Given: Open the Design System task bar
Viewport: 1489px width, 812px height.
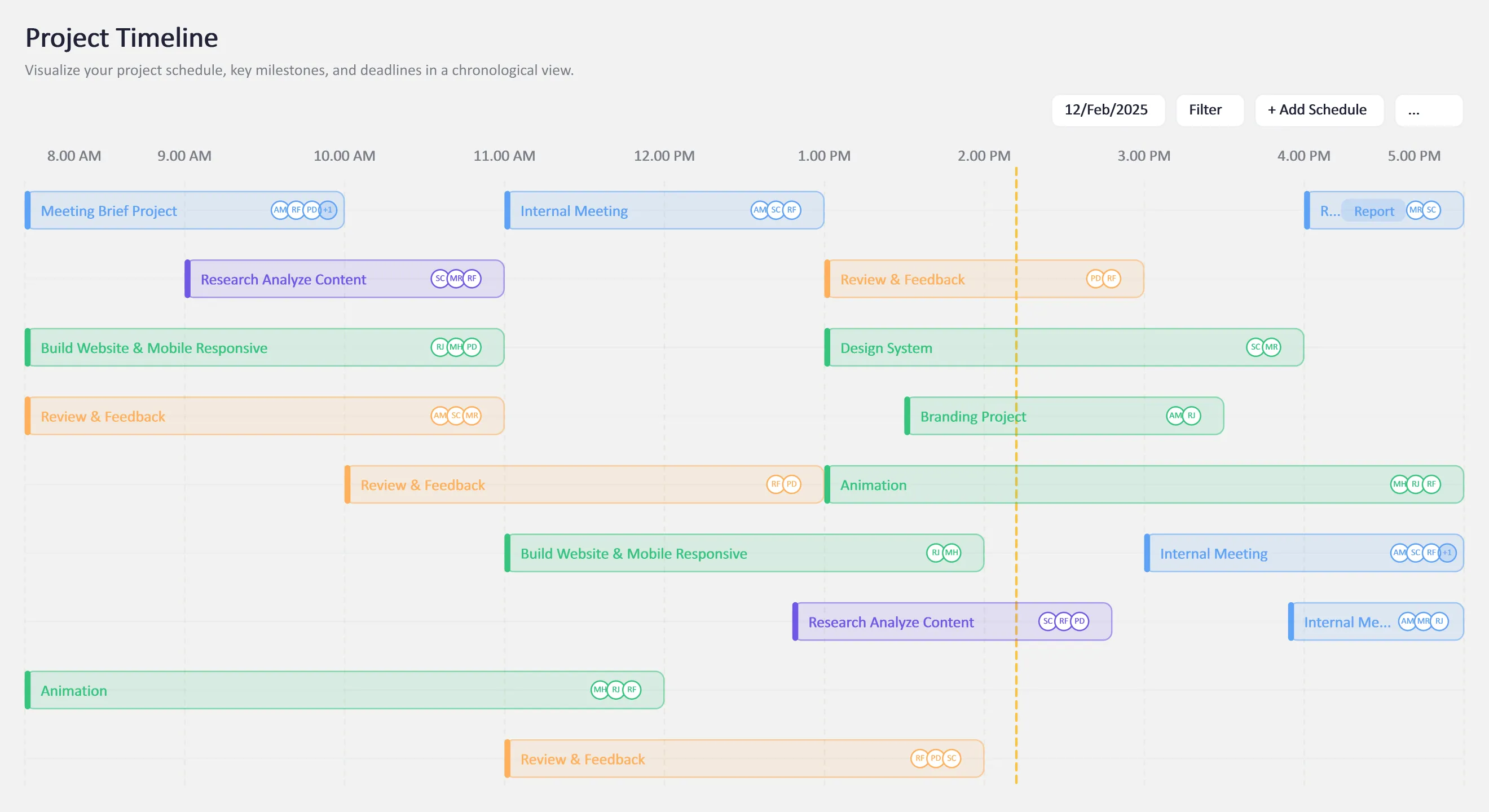Looking at the screenshot, I should 1064,347.
